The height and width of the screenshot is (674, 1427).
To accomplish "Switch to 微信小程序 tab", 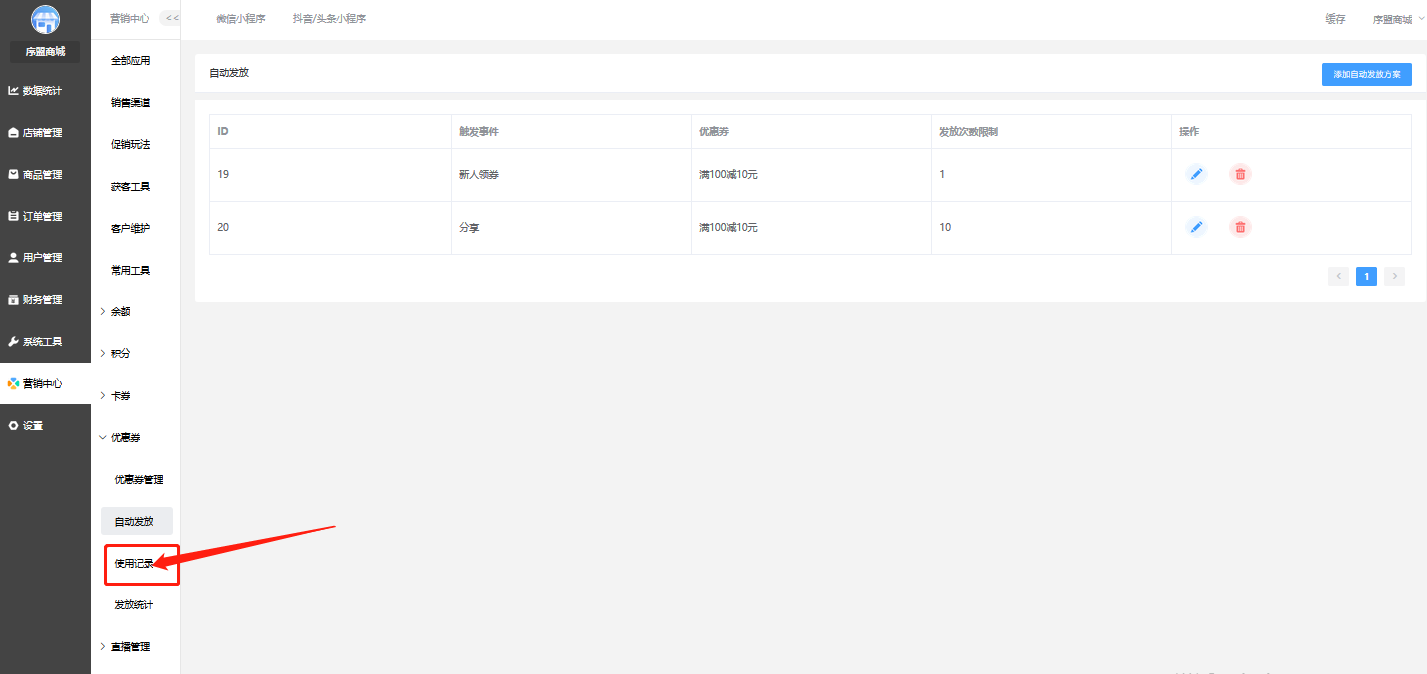I will (x=241, y=19).
